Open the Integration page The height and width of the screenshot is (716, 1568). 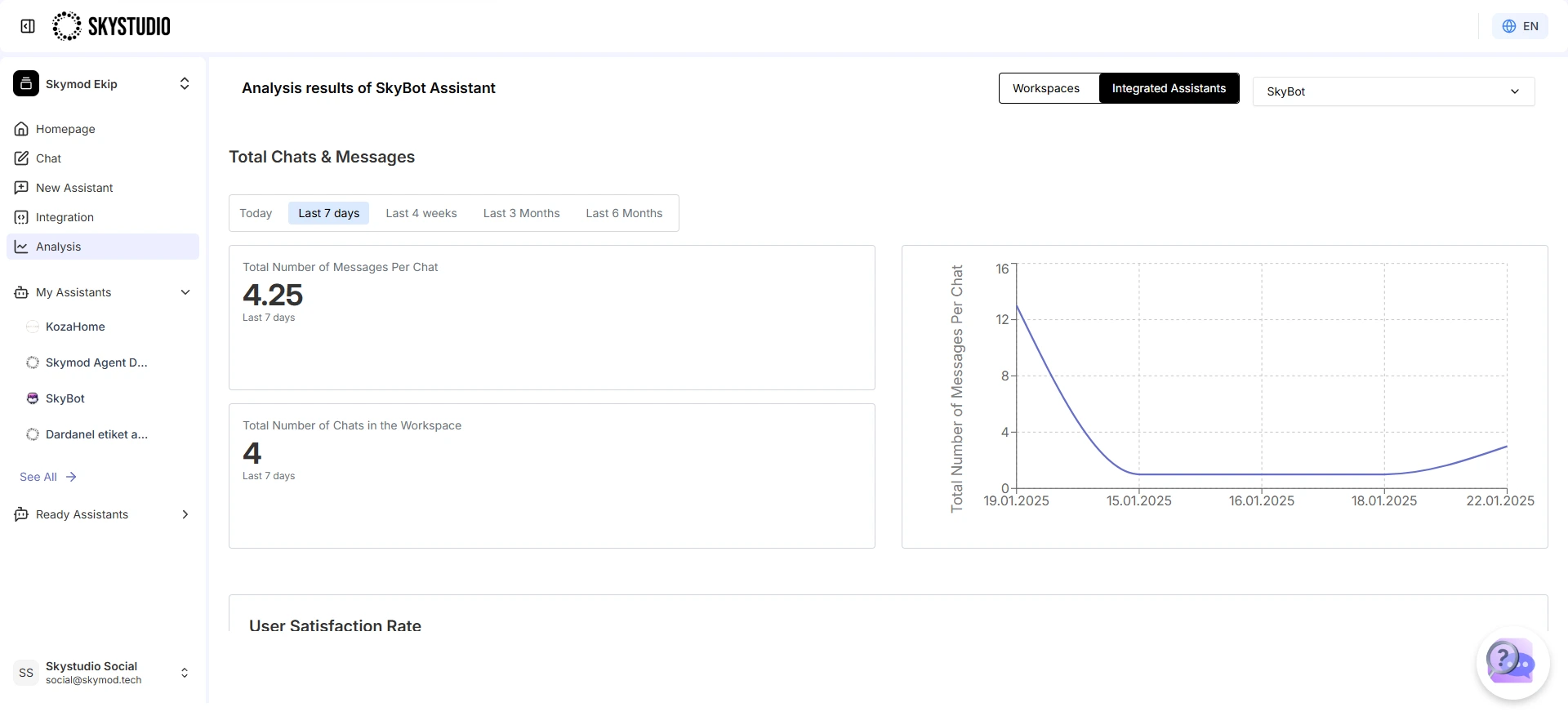[x=103, y=217]
